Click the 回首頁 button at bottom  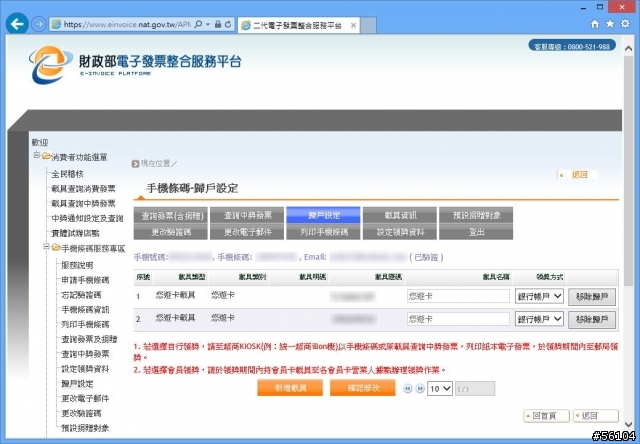point(546,416)
